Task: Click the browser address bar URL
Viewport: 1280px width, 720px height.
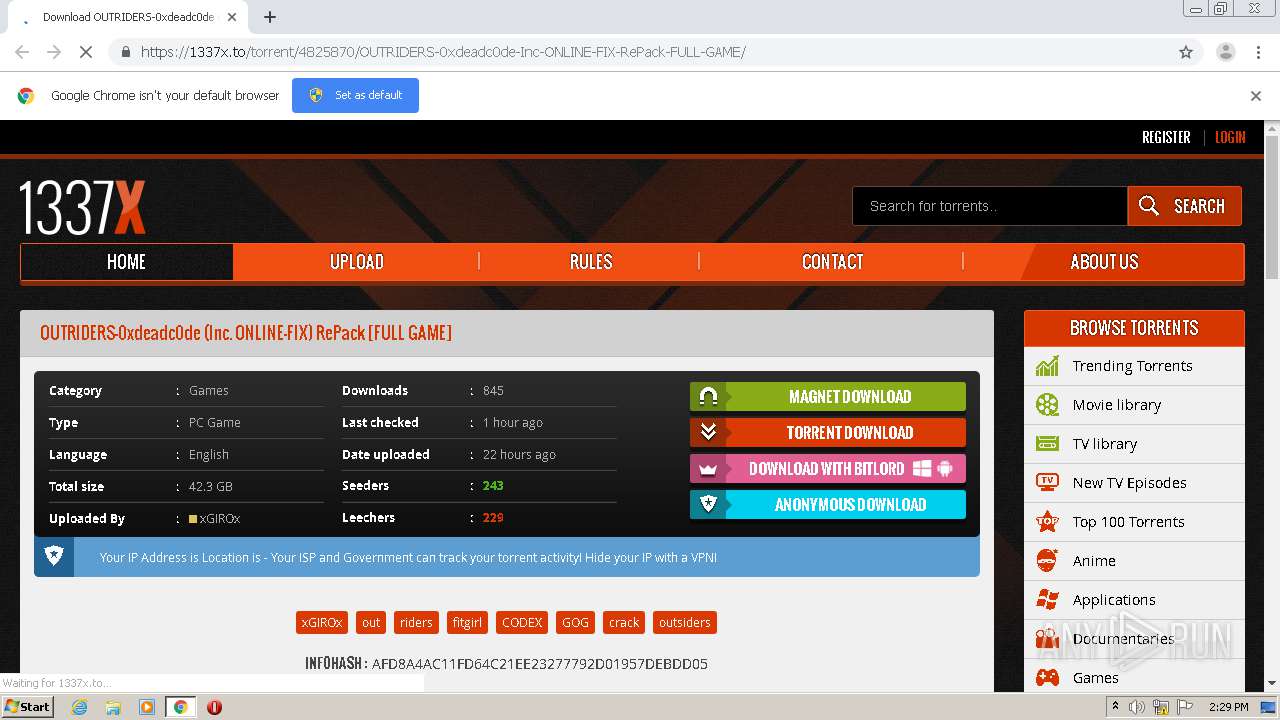Action: [x=443, y=52]
